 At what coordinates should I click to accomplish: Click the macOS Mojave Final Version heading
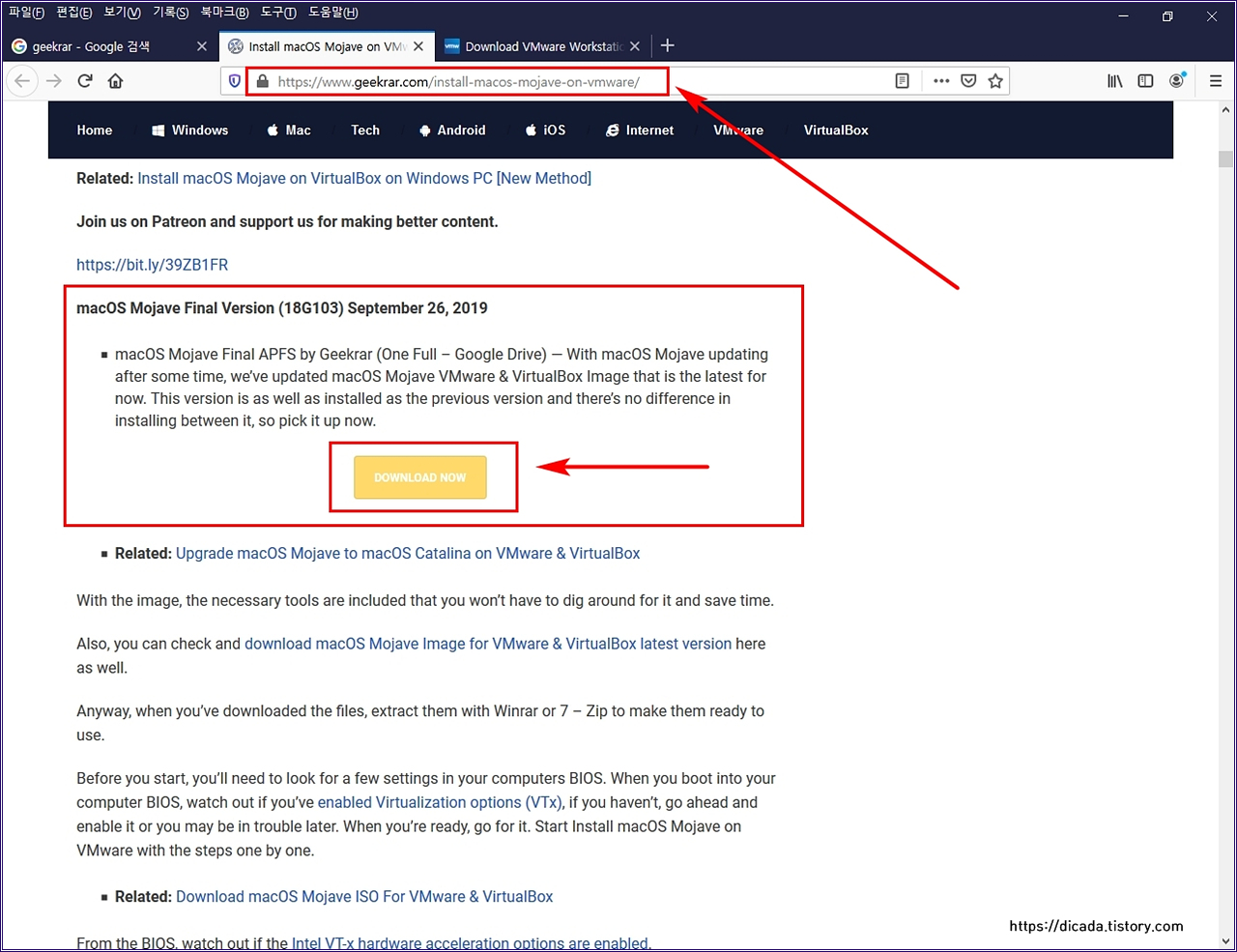282,308
